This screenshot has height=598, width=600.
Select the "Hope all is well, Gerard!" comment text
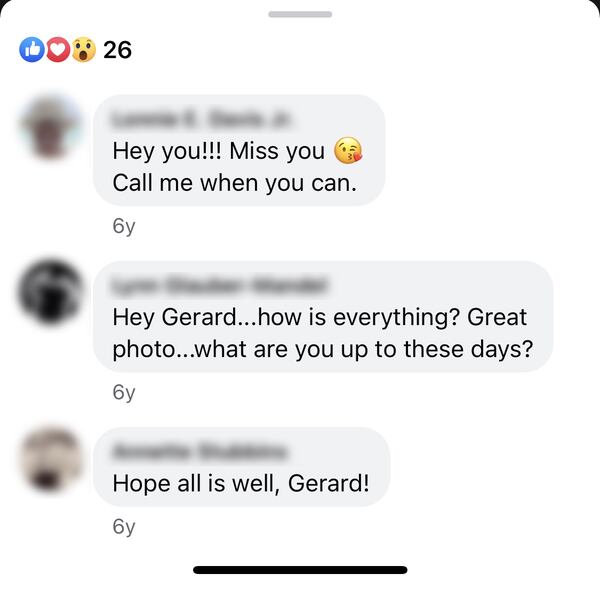point(241,483)
